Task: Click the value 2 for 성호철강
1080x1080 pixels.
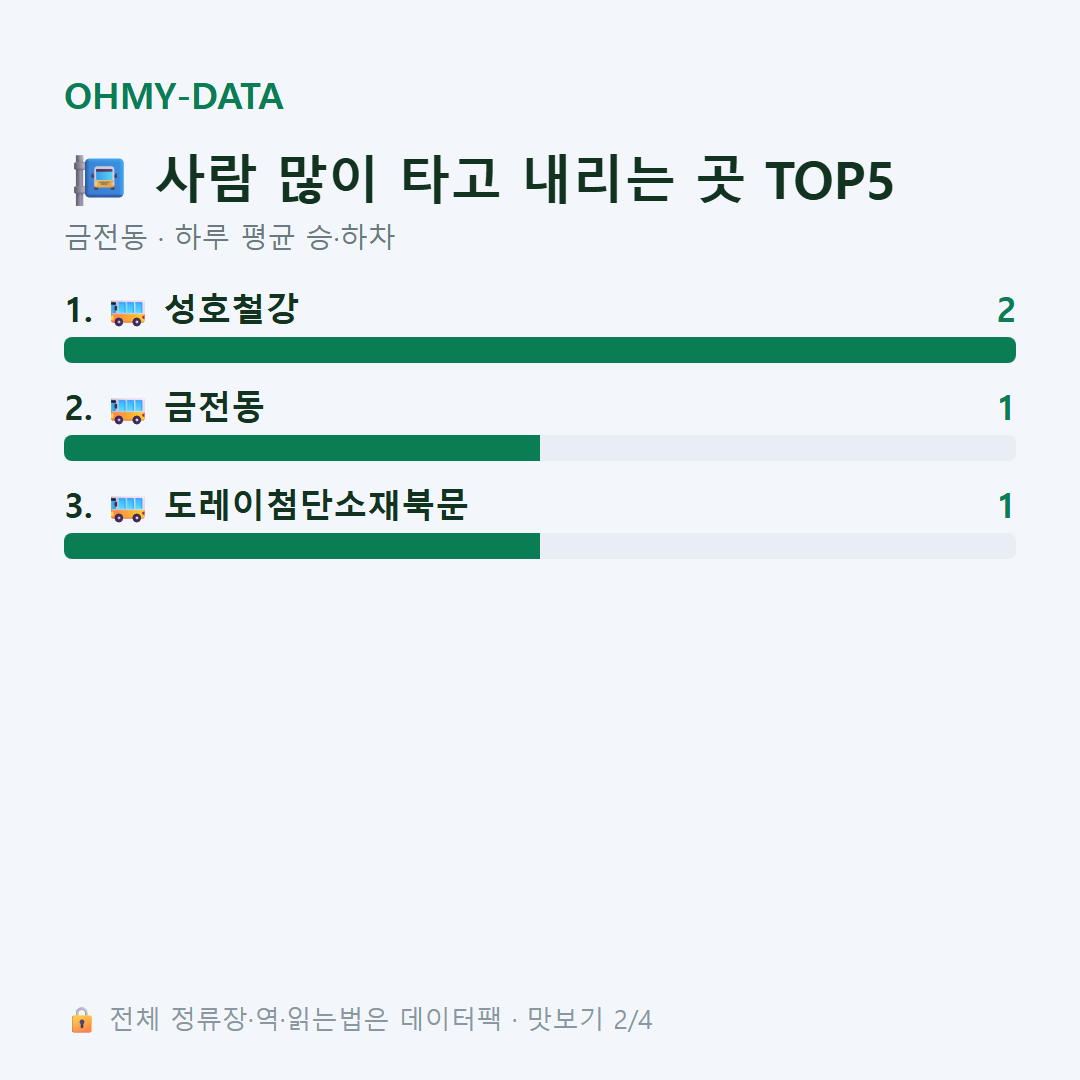Action: [1006, 311]
